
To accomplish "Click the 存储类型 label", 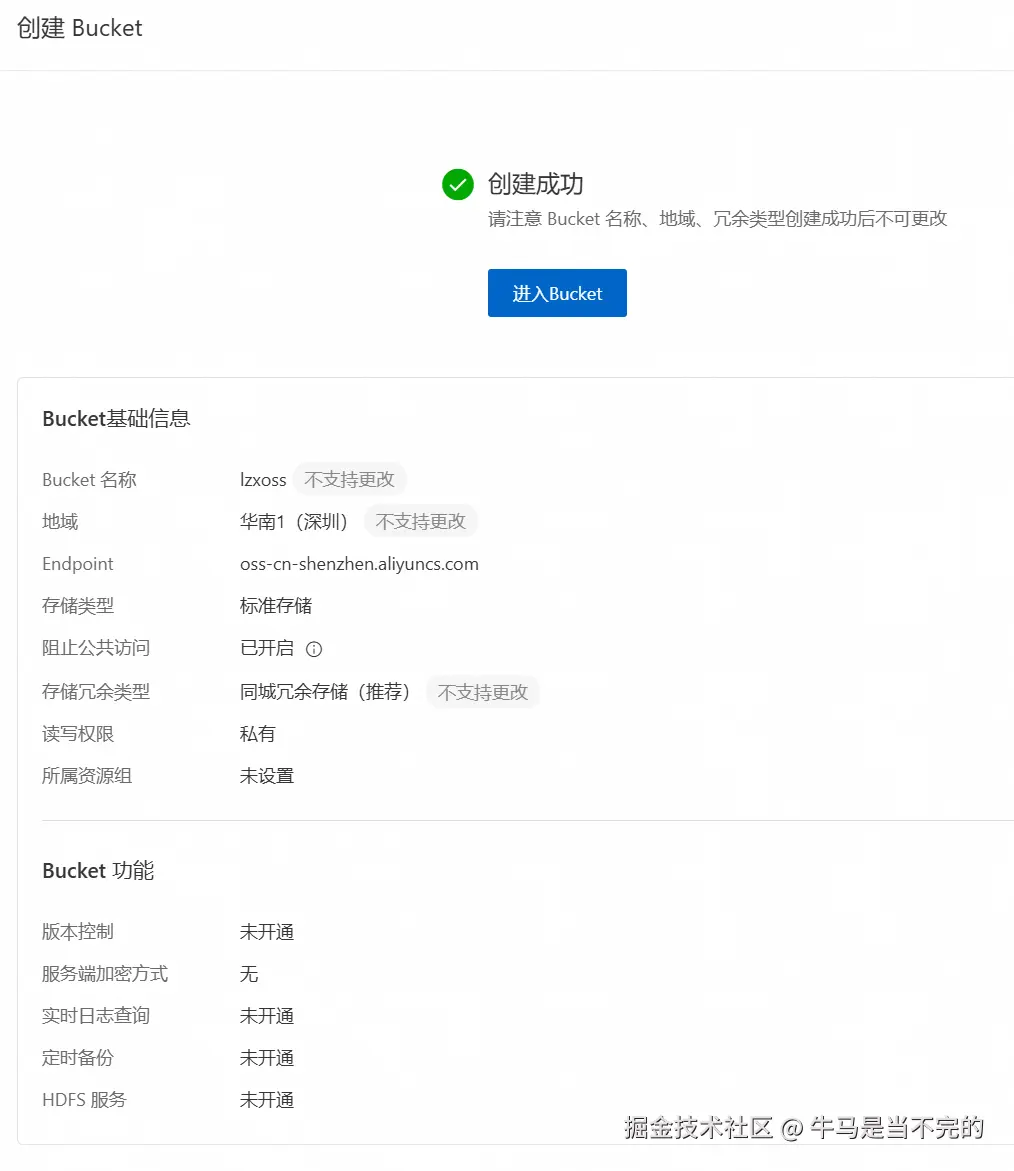I will [x=78, y=606].
